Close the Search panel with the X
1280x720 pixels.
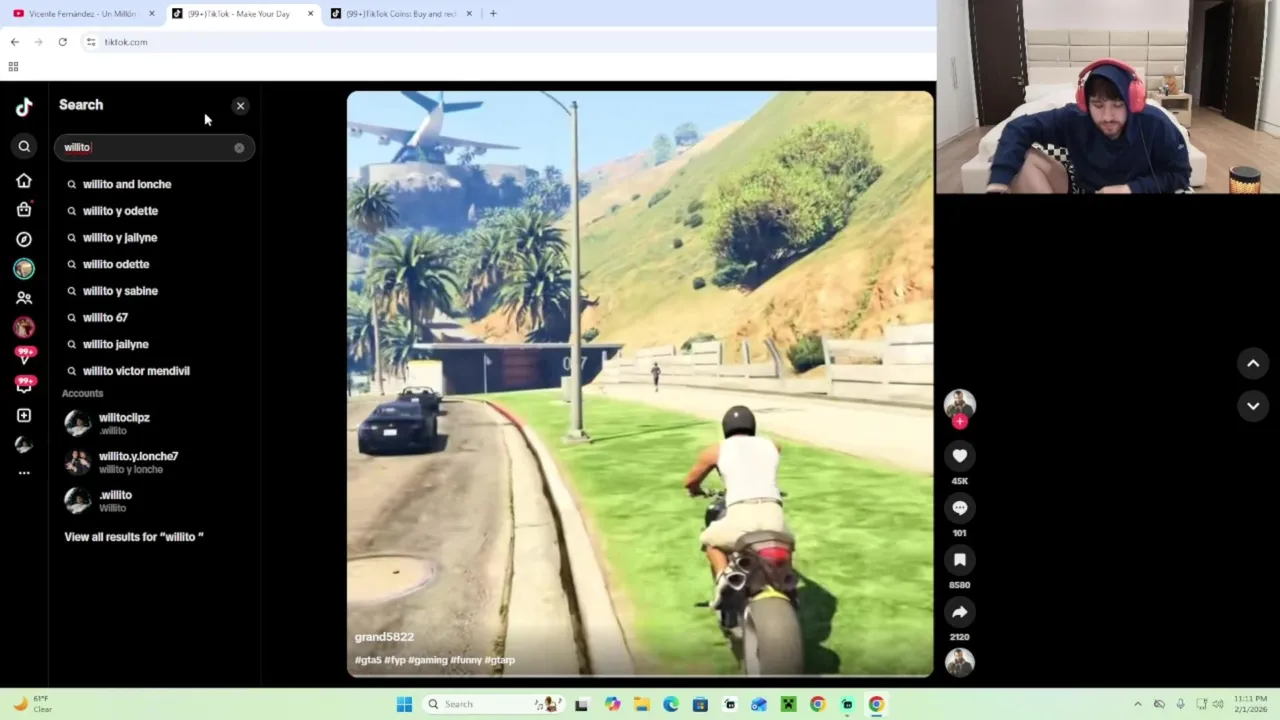[240, 105]
